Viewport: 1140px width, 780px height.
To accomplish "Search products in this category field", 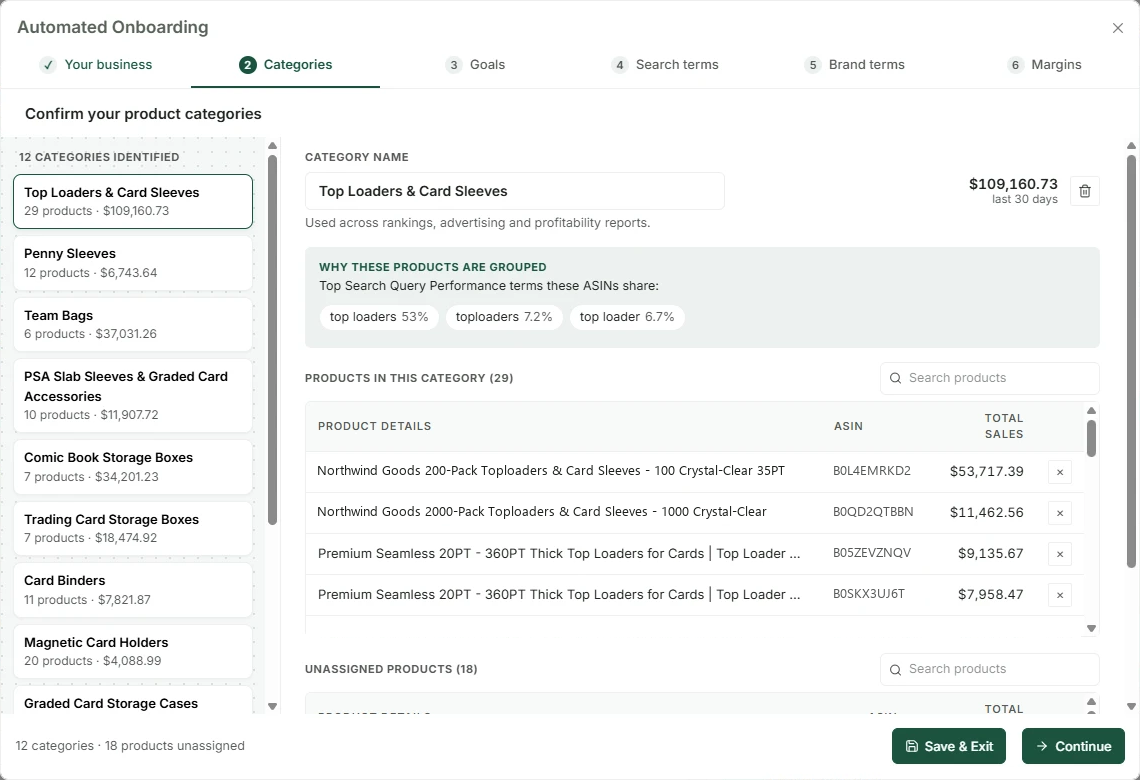I will [x=990, y=378].
